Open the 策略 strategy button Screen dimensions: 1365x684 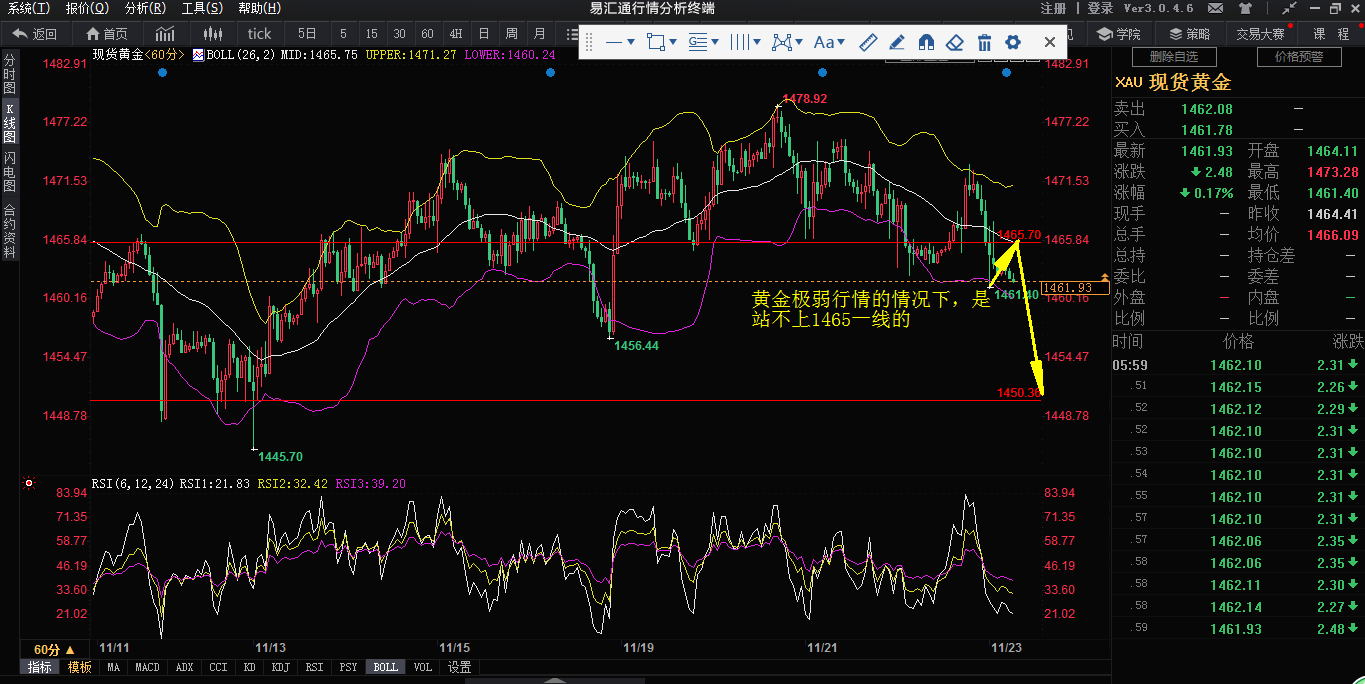[x=1188, y=33]
